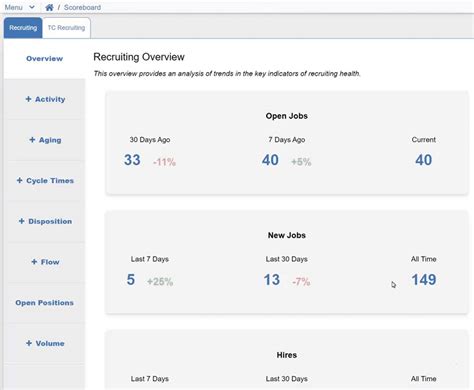Click the Menu label in top bar

(x=13, y=7)
